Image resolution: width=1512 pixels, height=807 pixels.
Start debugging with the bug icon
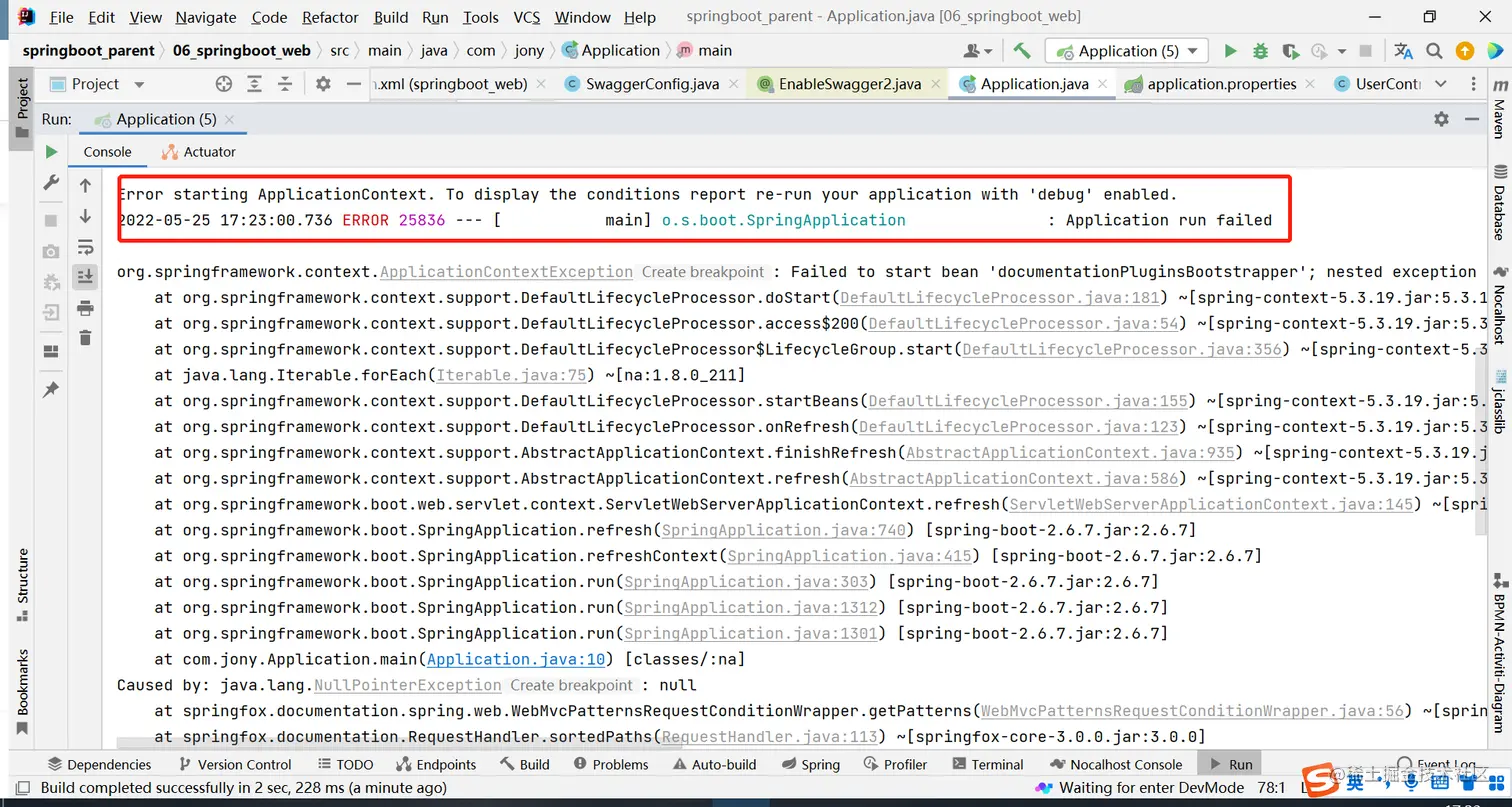click(1260, 51)
